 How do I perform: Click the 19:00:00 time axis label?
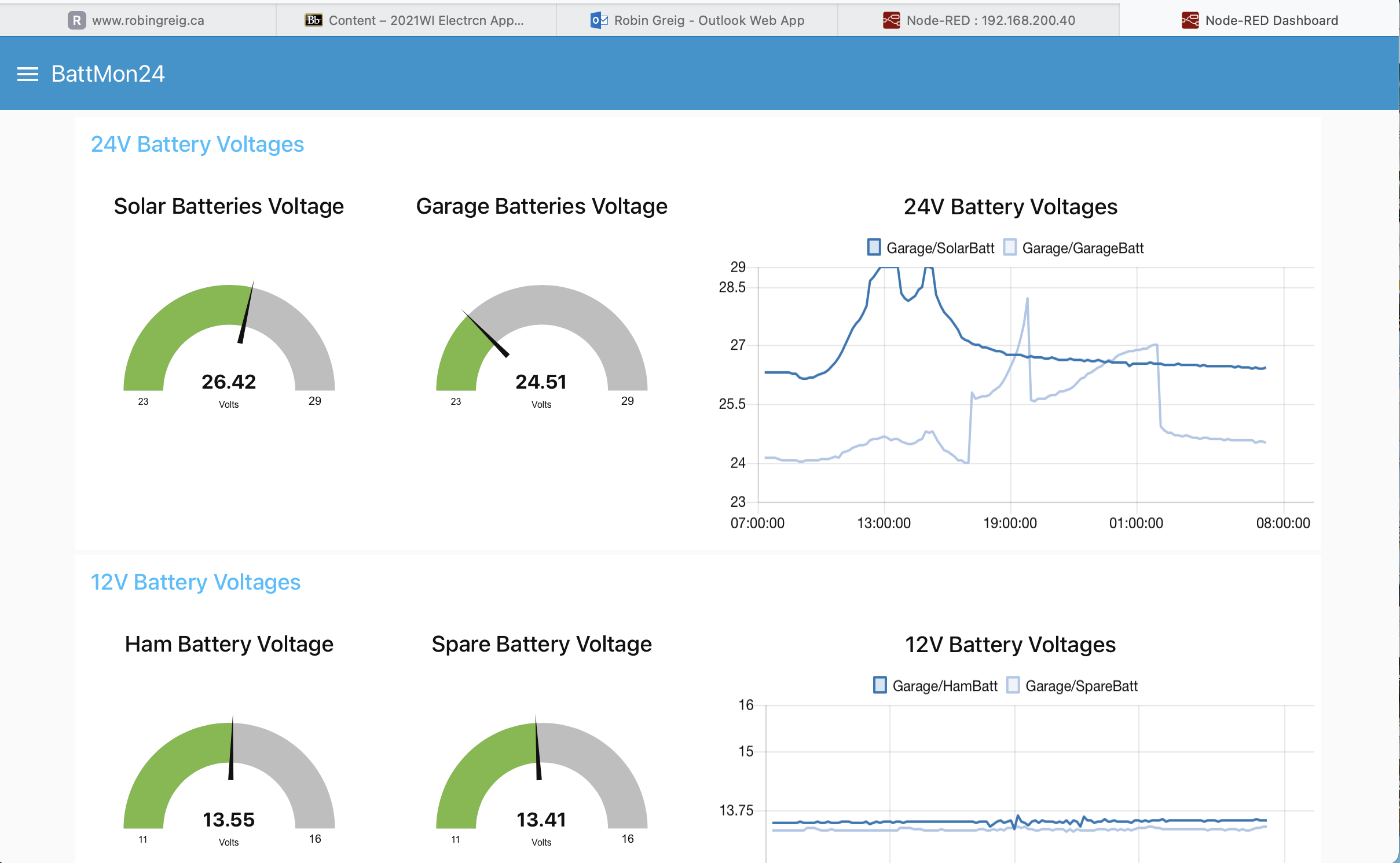tap(1010, 523)
